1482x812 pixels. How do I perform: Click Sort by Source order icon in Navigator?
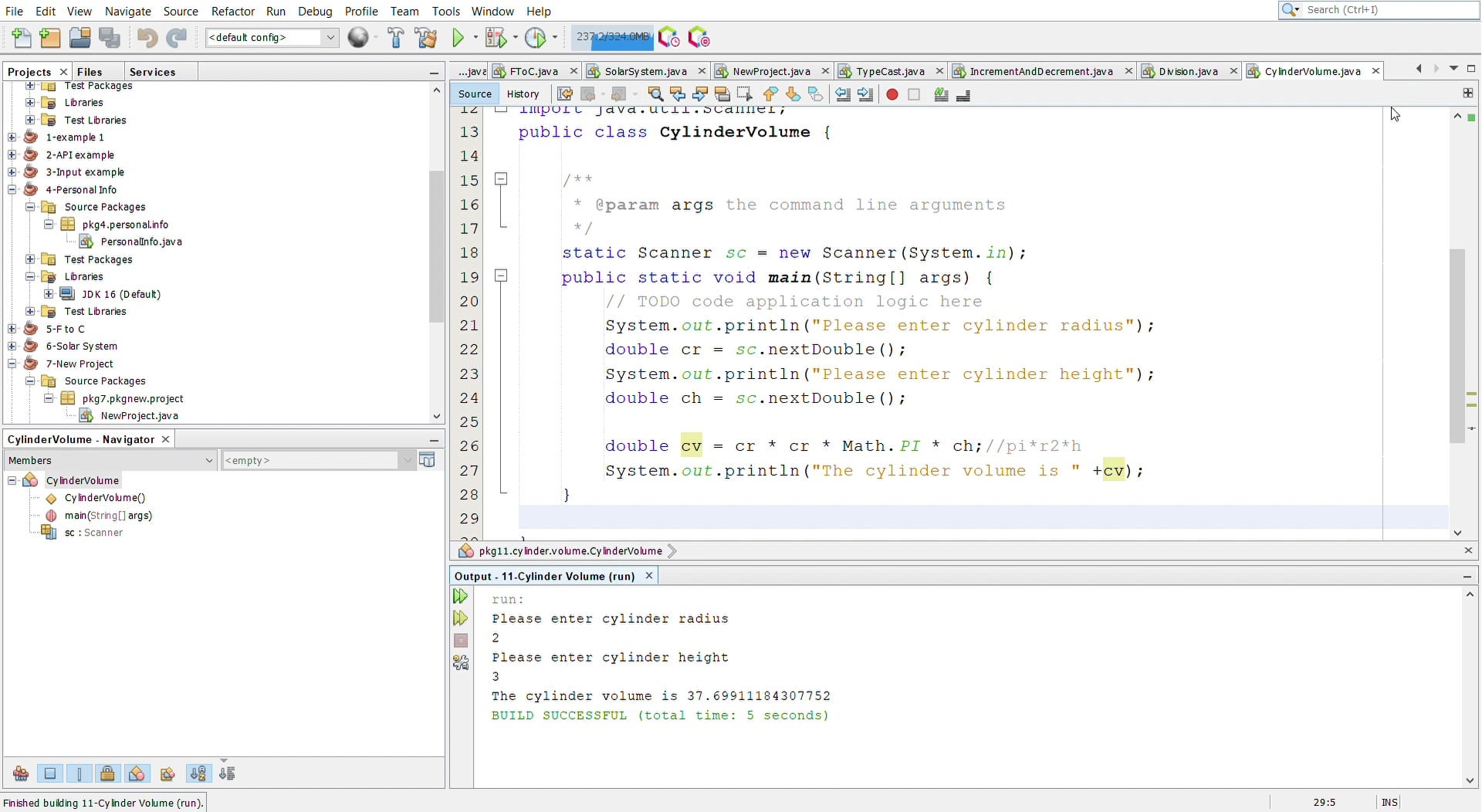pyautogui.click(x=227, y=773)
